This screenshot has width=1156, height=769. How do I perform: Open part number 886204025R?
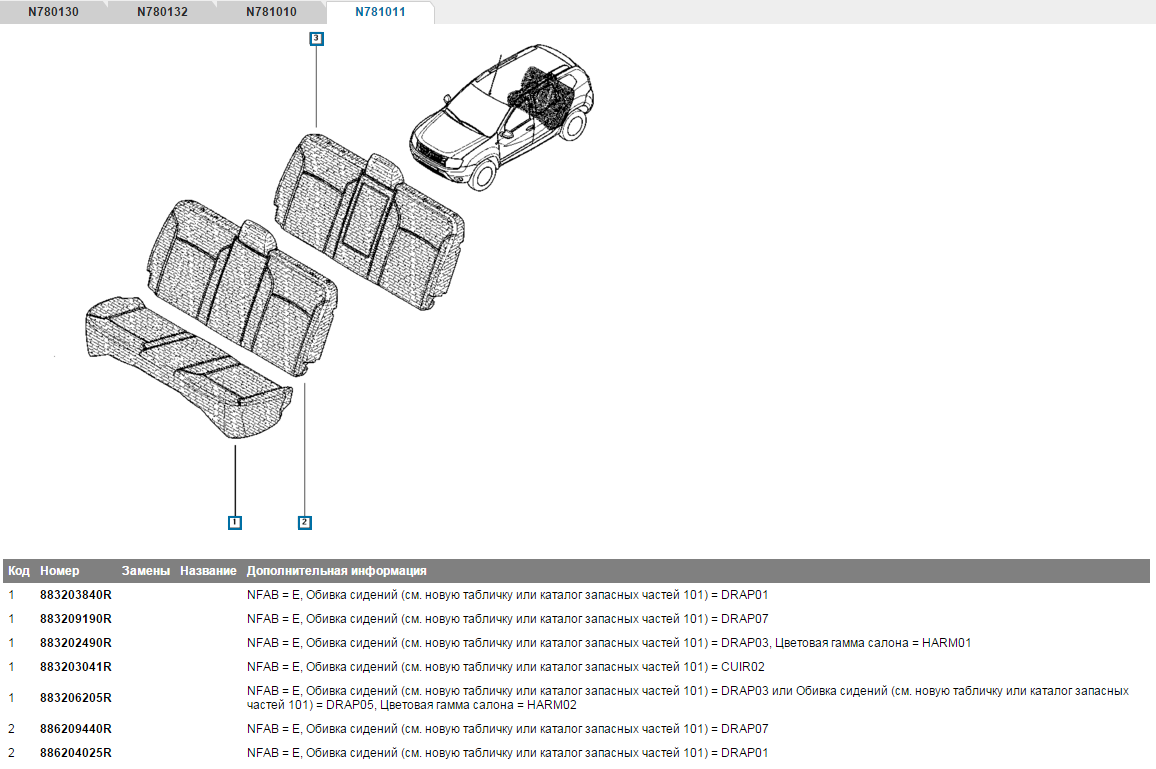(75, 753)
